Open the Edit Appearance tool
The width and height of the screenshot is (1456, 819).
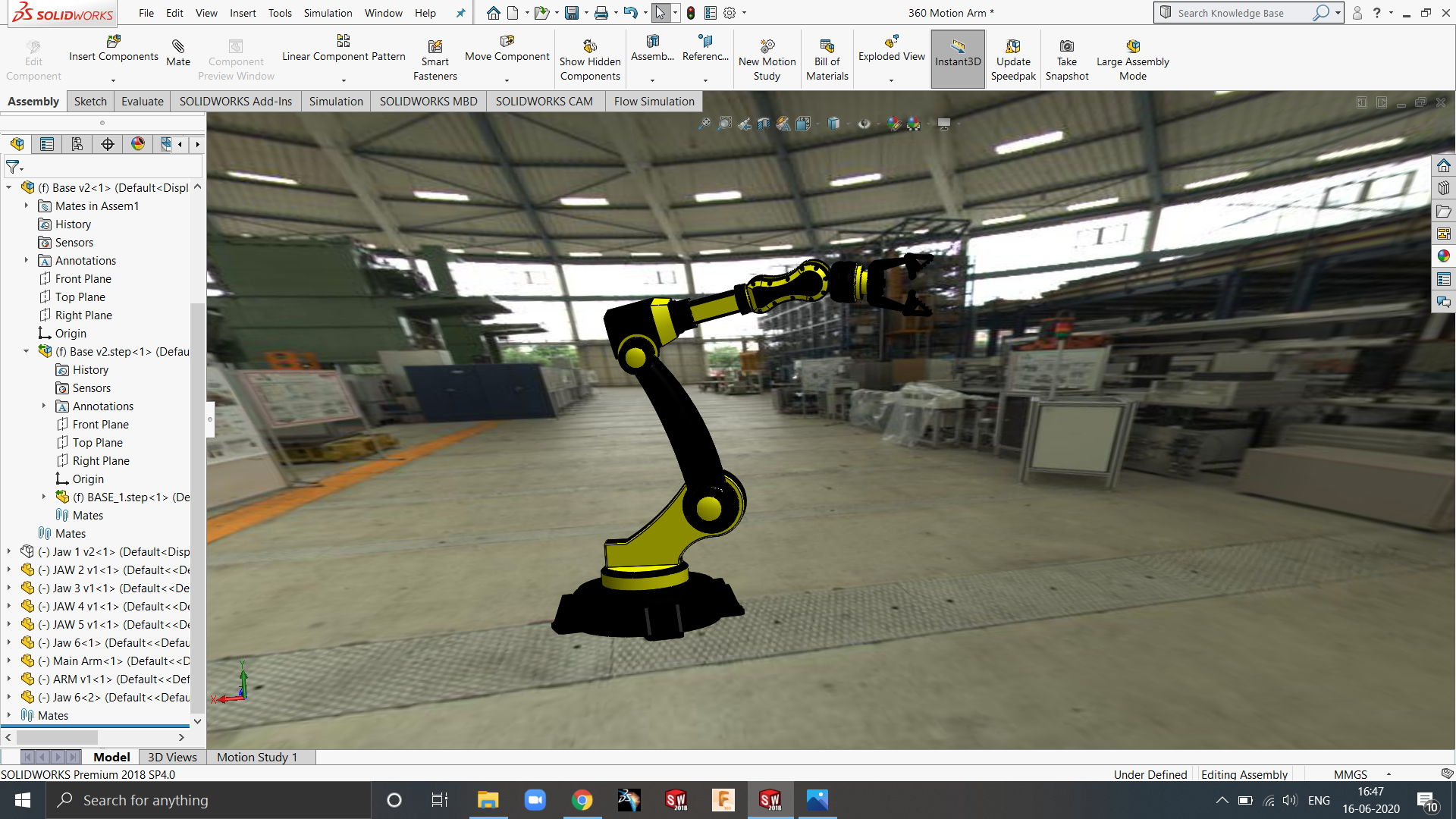click(x=894, y=124)
